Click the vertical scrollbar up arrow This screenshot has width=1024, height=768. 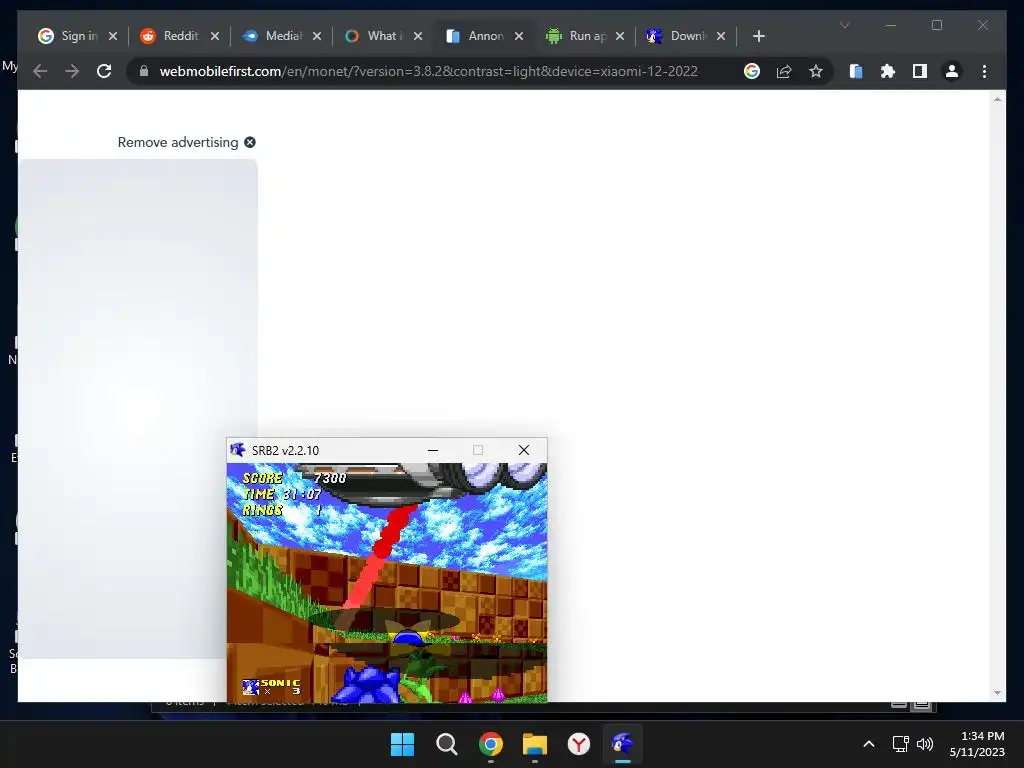[x=997, y=99]
